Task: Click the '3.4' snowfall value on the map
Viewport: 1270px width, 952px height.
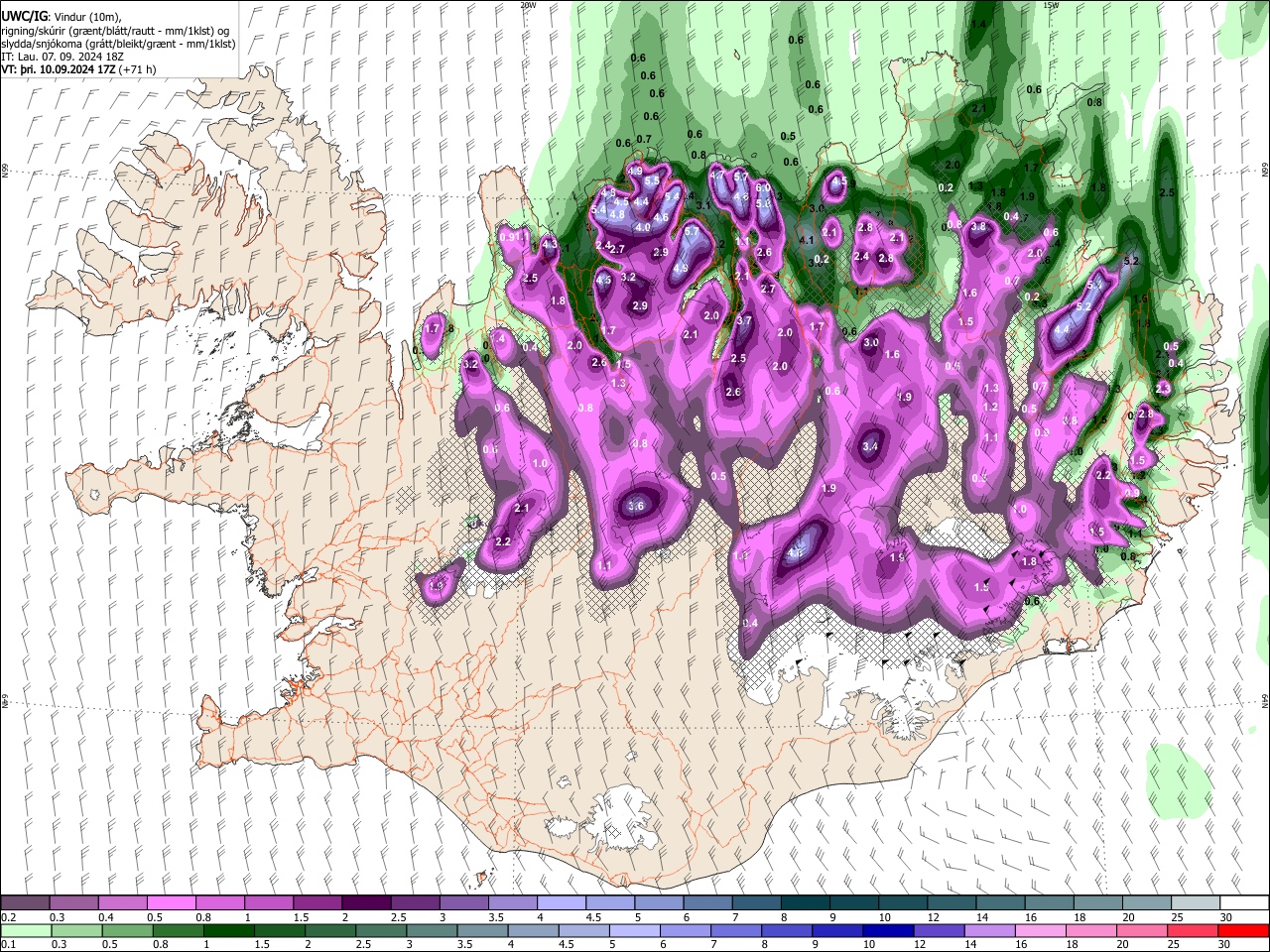Action: tap(870, 447)
